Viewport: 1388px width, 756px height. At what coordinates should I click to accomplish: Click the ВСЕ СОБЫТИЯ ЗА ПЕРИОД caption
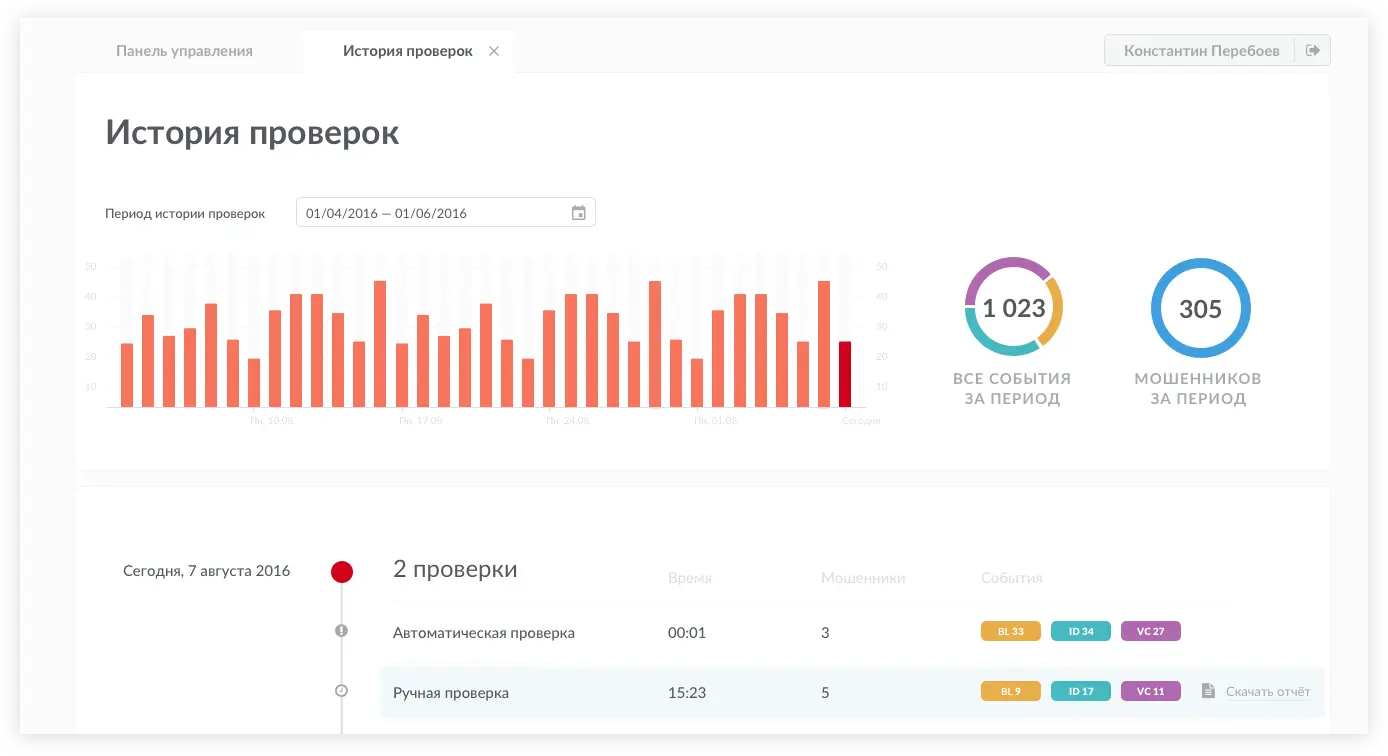click(x=1012, y=389)
